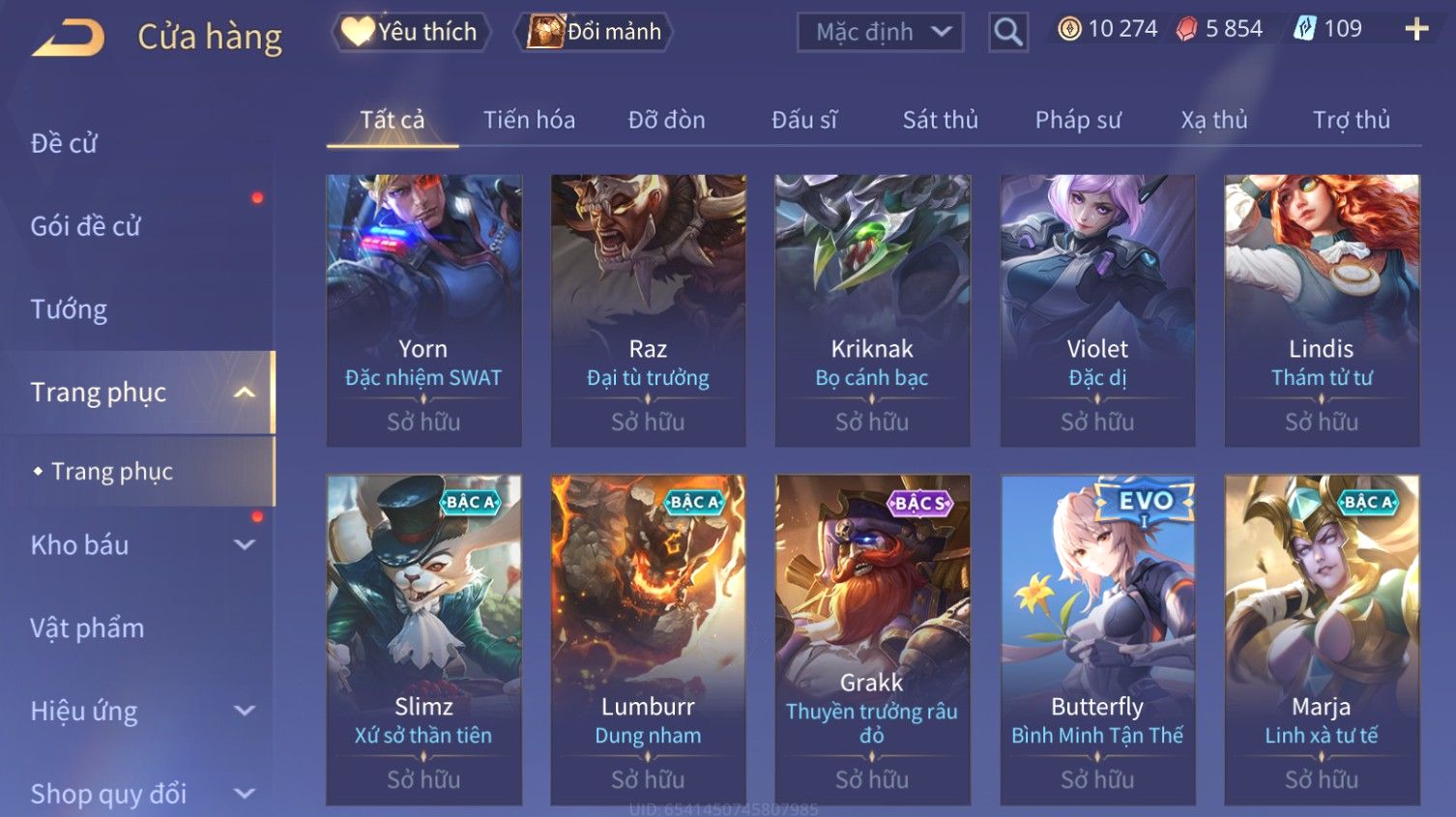Select the Violet Đặc dị skin card
Viewport: 1456px width, 817px height.
click(x=1097, y=310)
